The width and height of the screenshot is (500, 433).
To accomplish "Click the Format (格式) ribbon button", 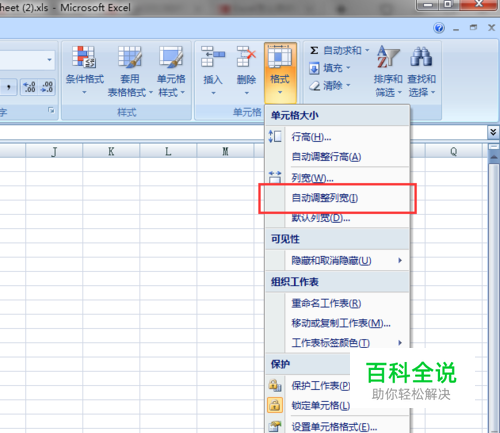I will pyautogui.click(x=280, y=73).
